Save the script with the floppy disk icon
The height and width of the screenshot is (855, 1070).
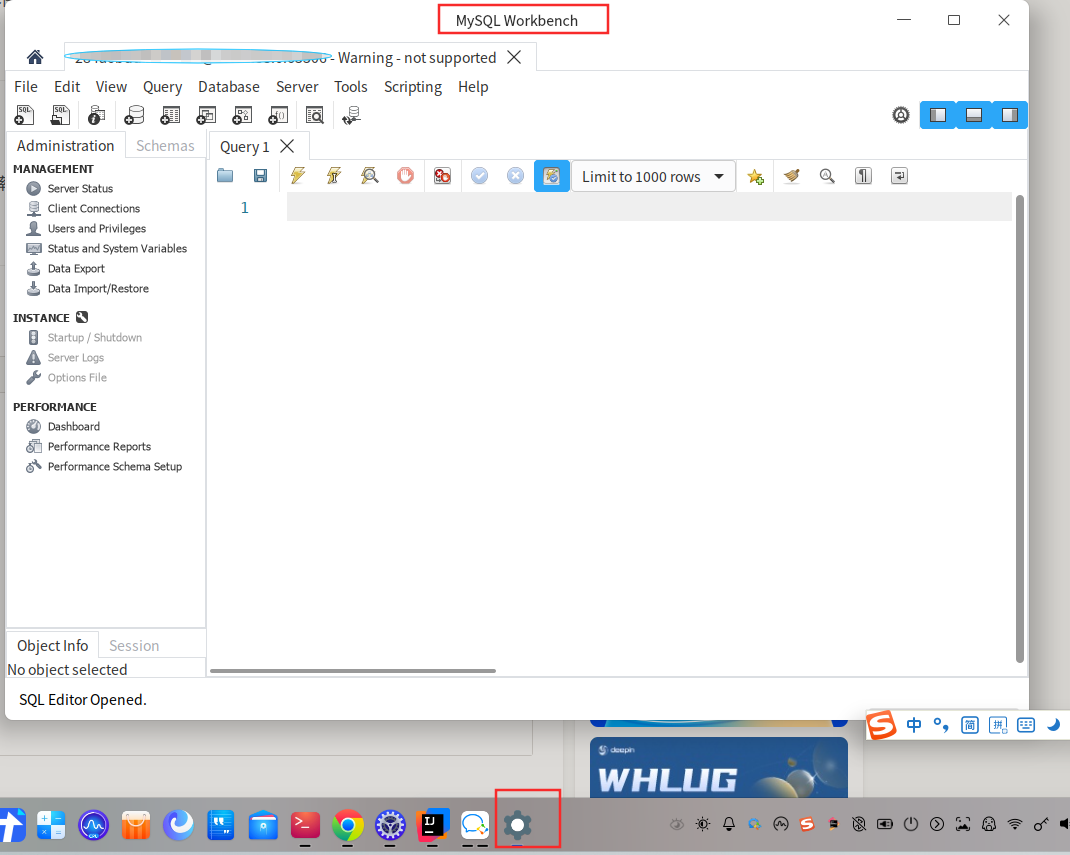click(x=260, y=175)
